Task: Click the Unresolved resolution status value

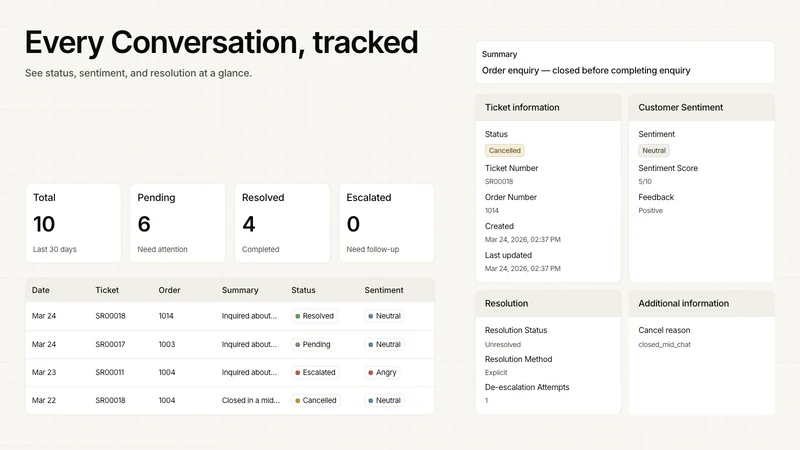Action: coord(503,344)
